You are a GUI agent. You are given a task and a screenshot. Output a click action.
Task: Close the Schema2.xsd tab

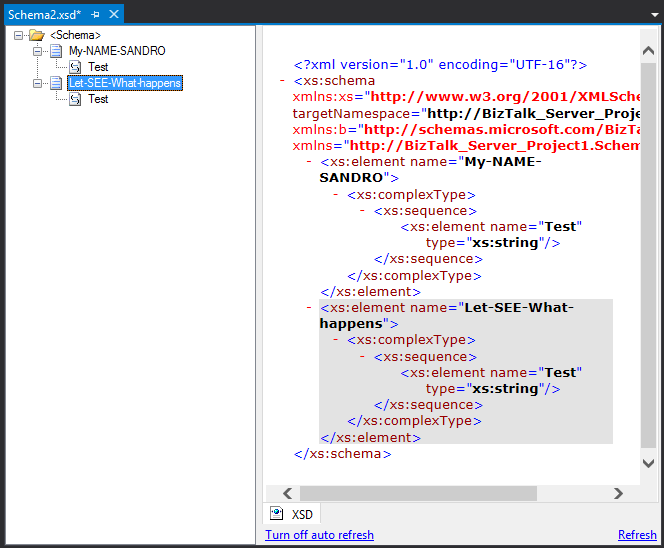pyautogui.click(x=114, y=14)
